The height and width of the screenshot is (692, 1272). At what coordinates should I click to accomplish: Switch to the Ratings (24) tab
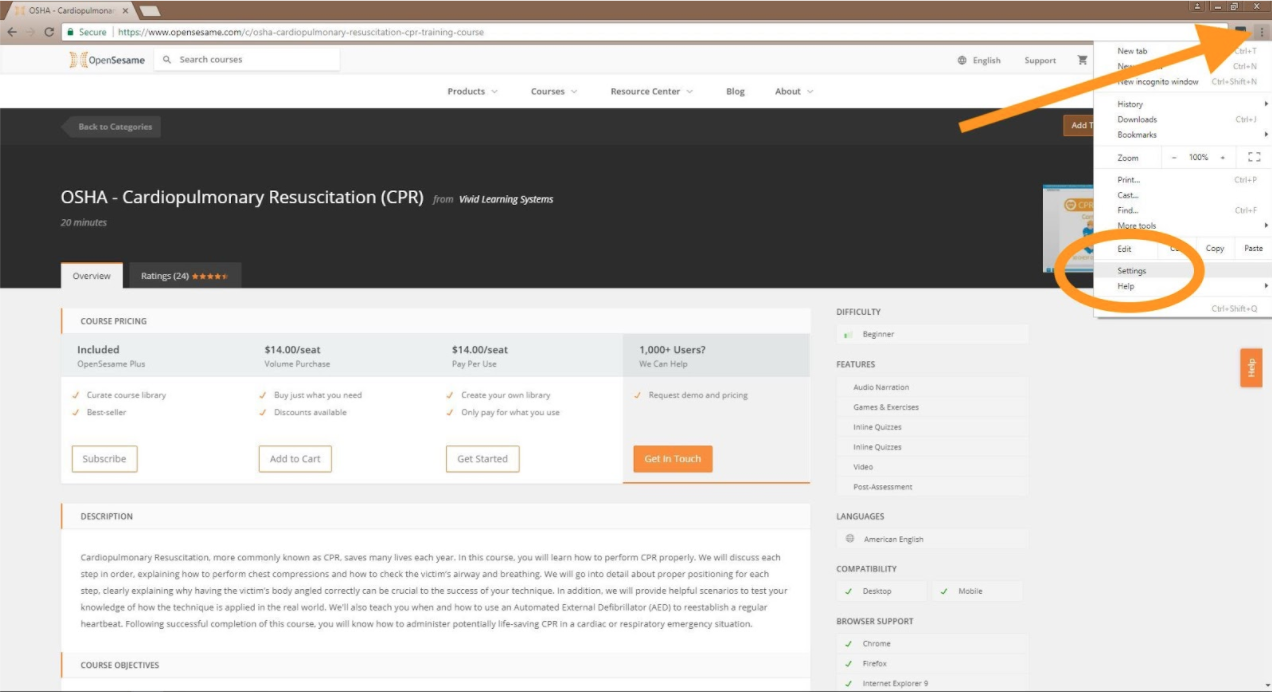[x=185, y=276]
